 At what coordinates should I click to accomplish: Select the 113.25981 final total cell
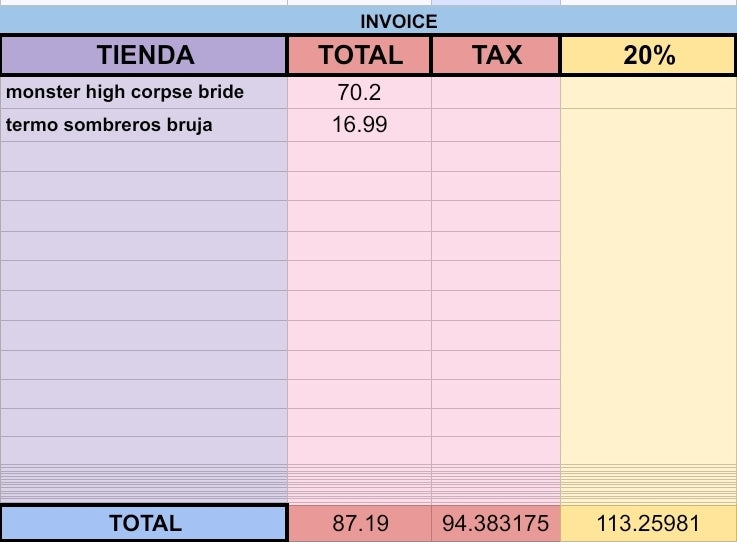coord(649,523)
